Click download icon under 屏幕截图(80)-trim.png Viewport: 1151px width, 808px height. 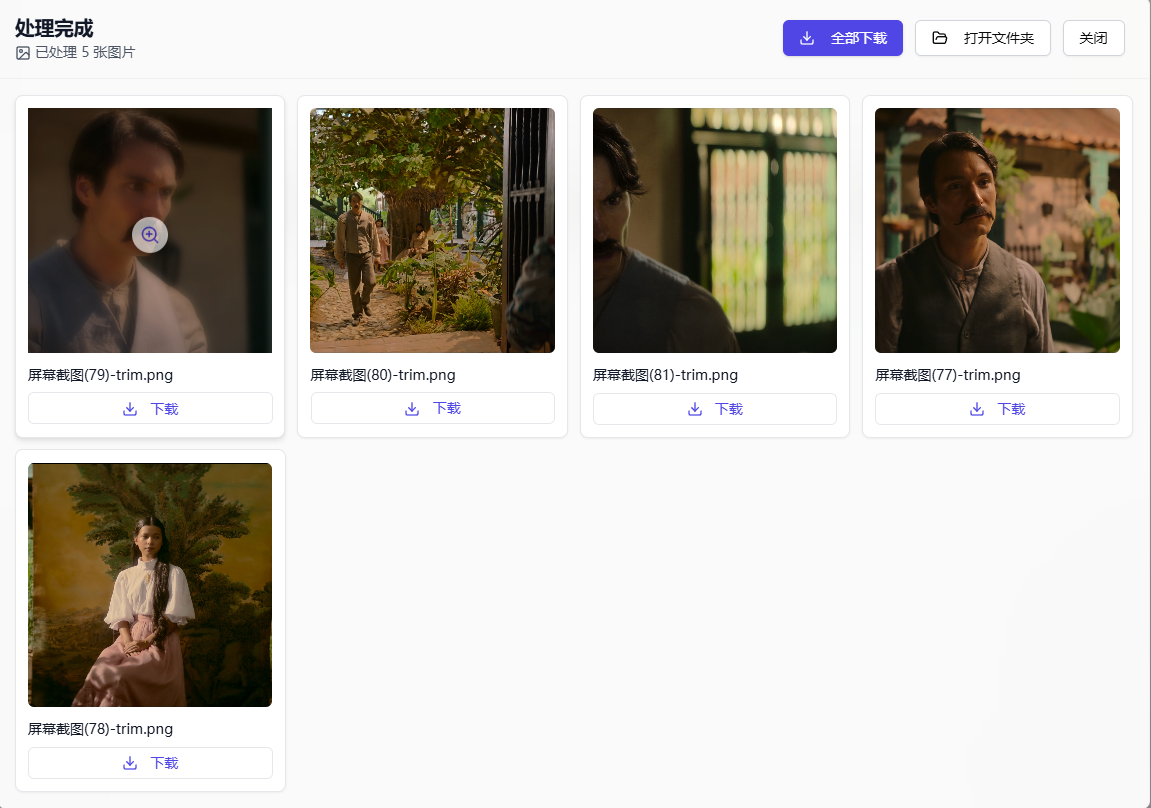coord(412,409)
